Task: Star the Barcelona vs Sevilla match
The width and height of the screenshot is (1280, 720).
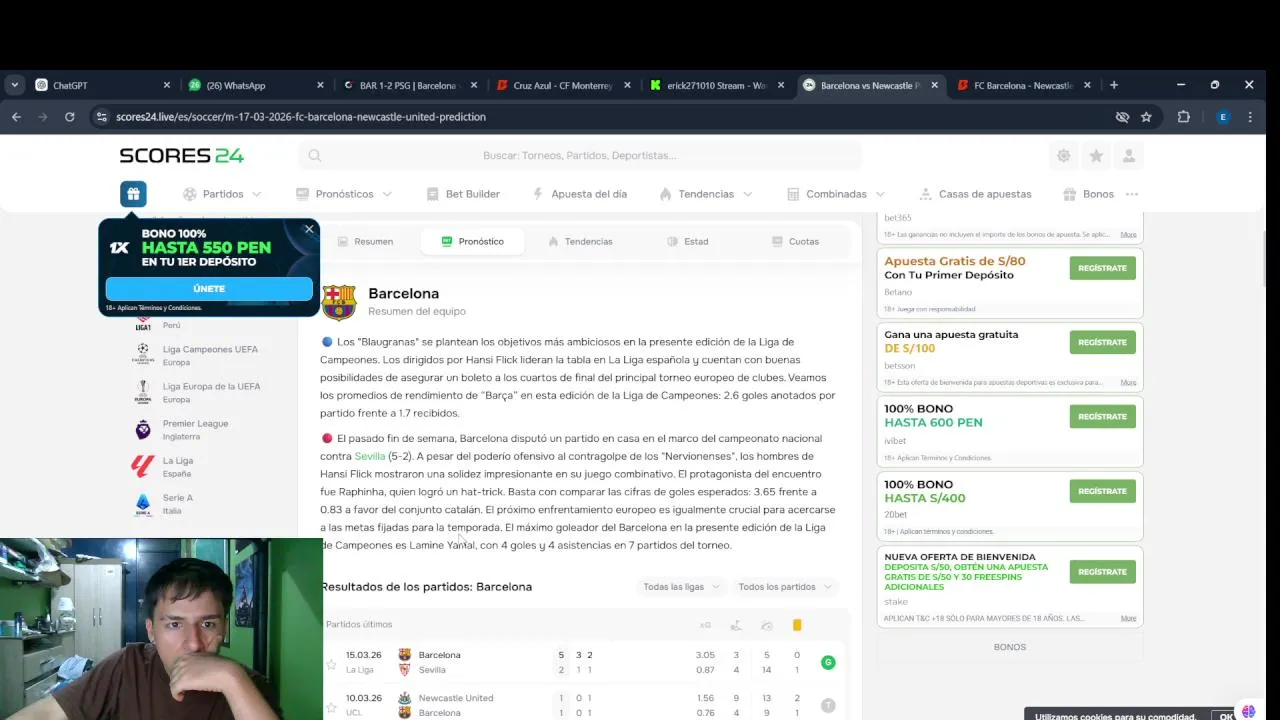Action: [x=331, y=662]
